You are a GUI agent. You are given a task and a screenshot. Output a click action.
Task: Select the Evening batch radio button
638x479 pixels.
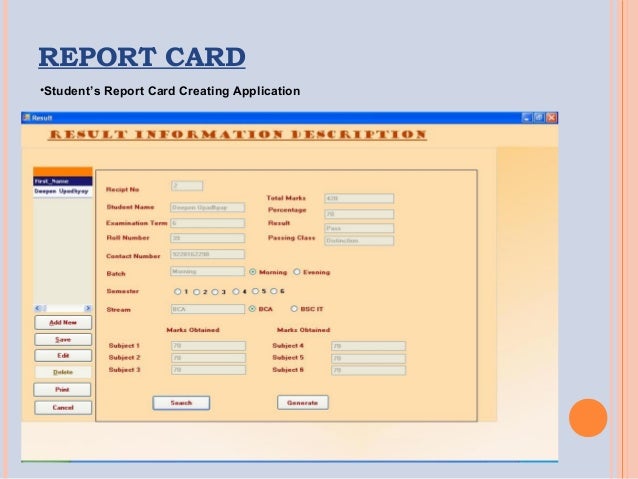tap(297, 271)
